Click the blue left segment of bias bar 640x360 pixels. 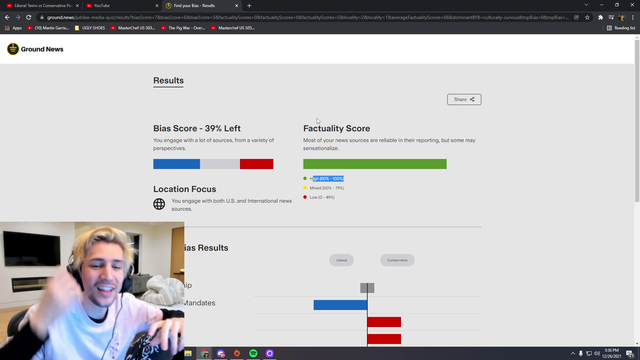(x=176, y=164)
